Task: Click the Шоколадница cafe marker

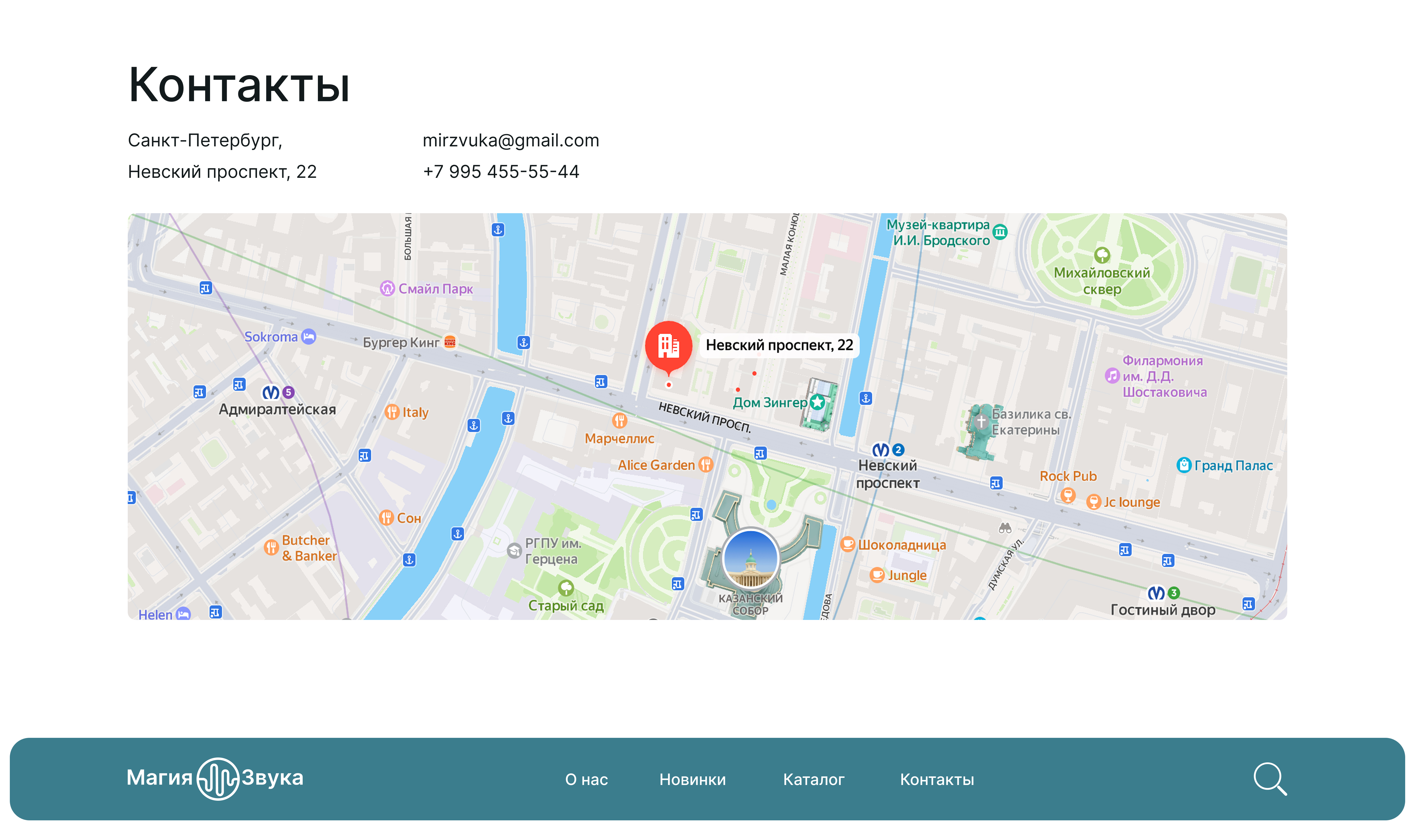Action: click(x=847, y=545)
